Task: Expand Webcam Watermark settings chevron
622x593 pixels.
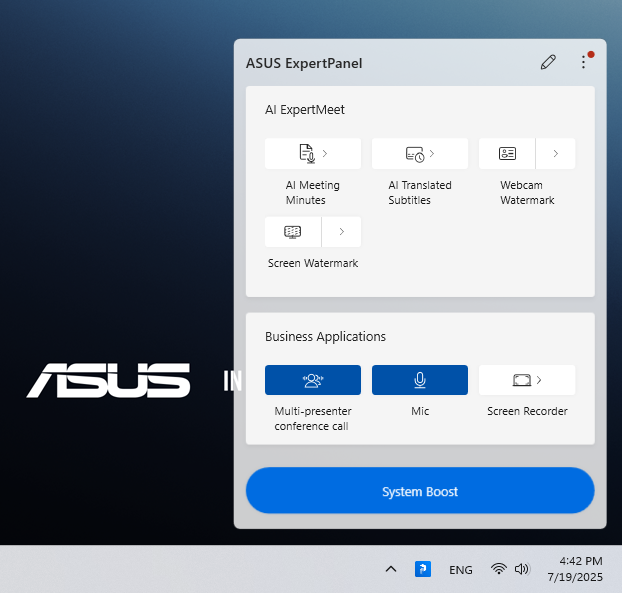Action: [x=556, y=154]
